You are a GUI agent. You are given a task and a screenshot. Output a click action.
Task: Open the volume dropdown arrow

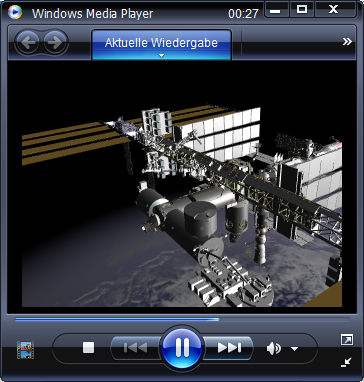tap(294, 349)
